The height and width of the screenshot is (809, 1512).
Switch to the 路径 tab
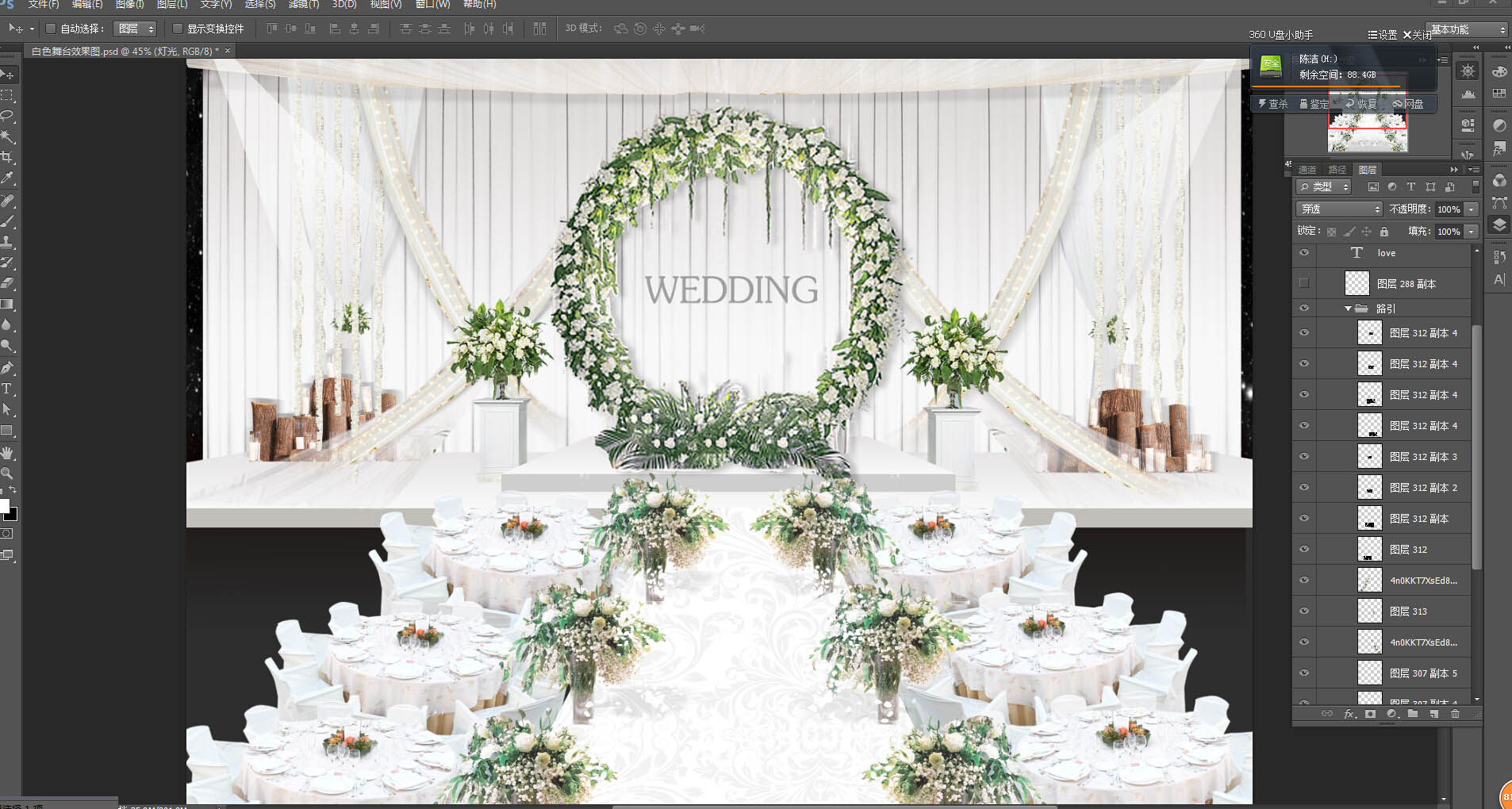pos(1337,170)
